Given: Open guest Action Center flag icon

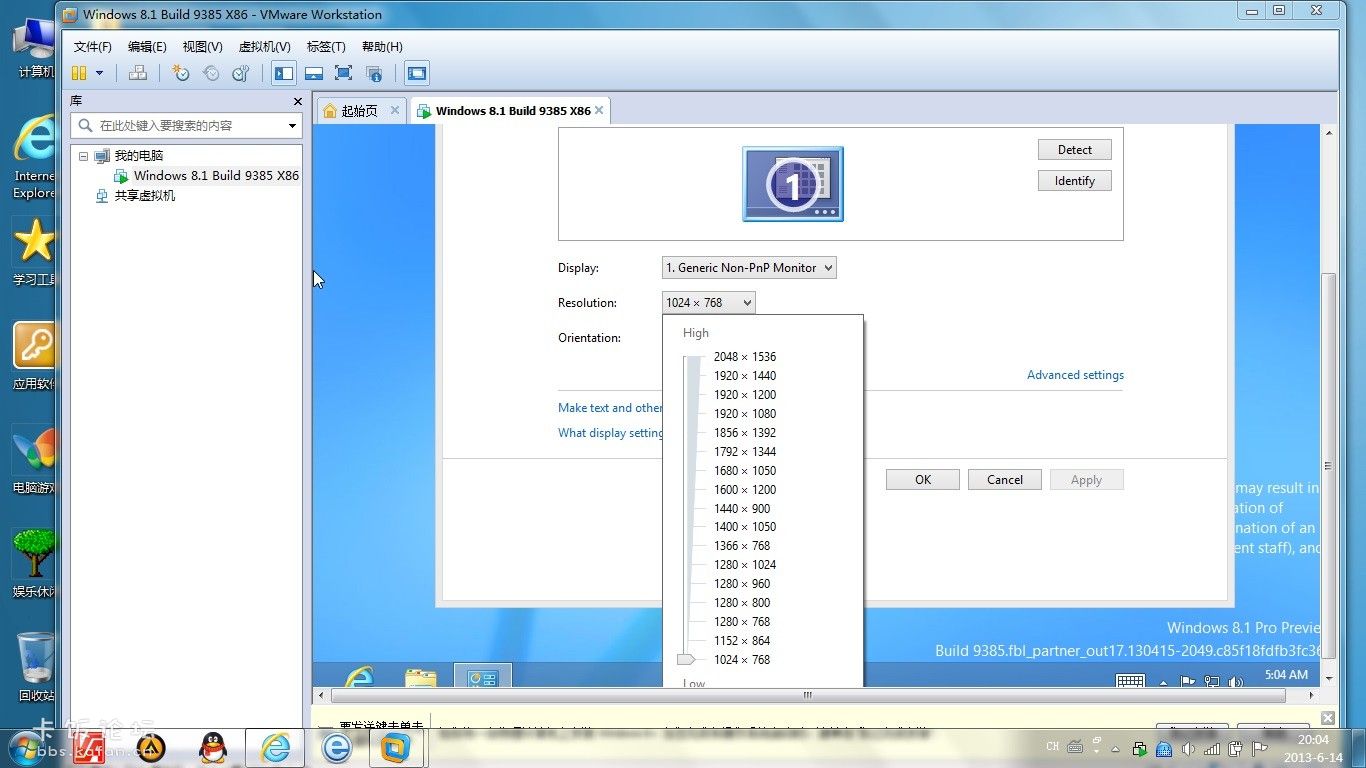Looking at the screenshot, I should click(x=1187, y=682).
